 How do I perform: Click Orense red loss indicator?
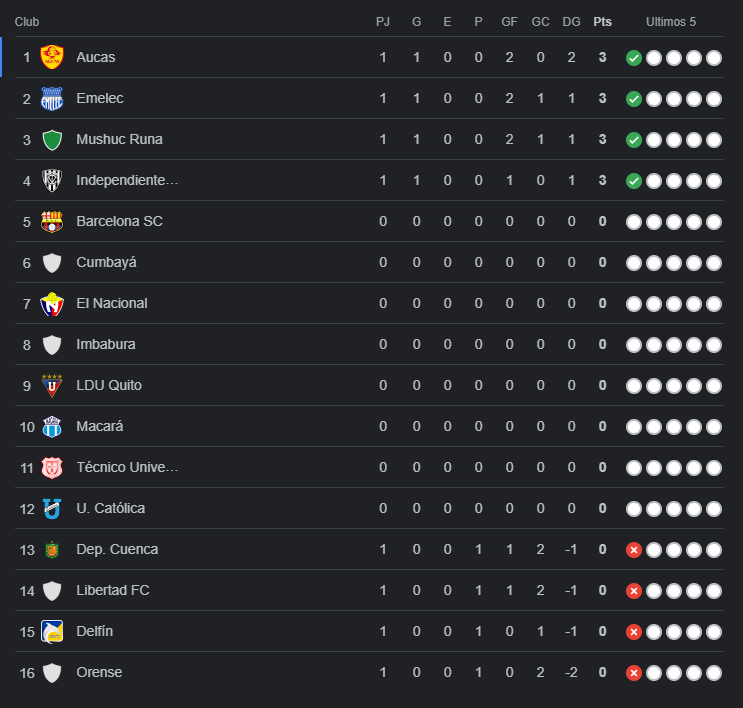click(633, 673)
